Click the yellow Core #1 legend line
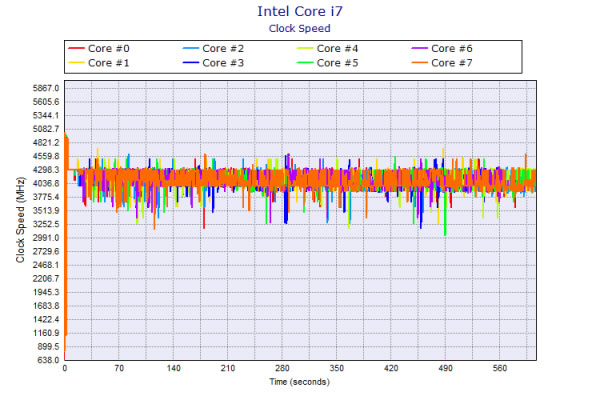The height and width of the screenshot is (400, 600). (76, 62)
